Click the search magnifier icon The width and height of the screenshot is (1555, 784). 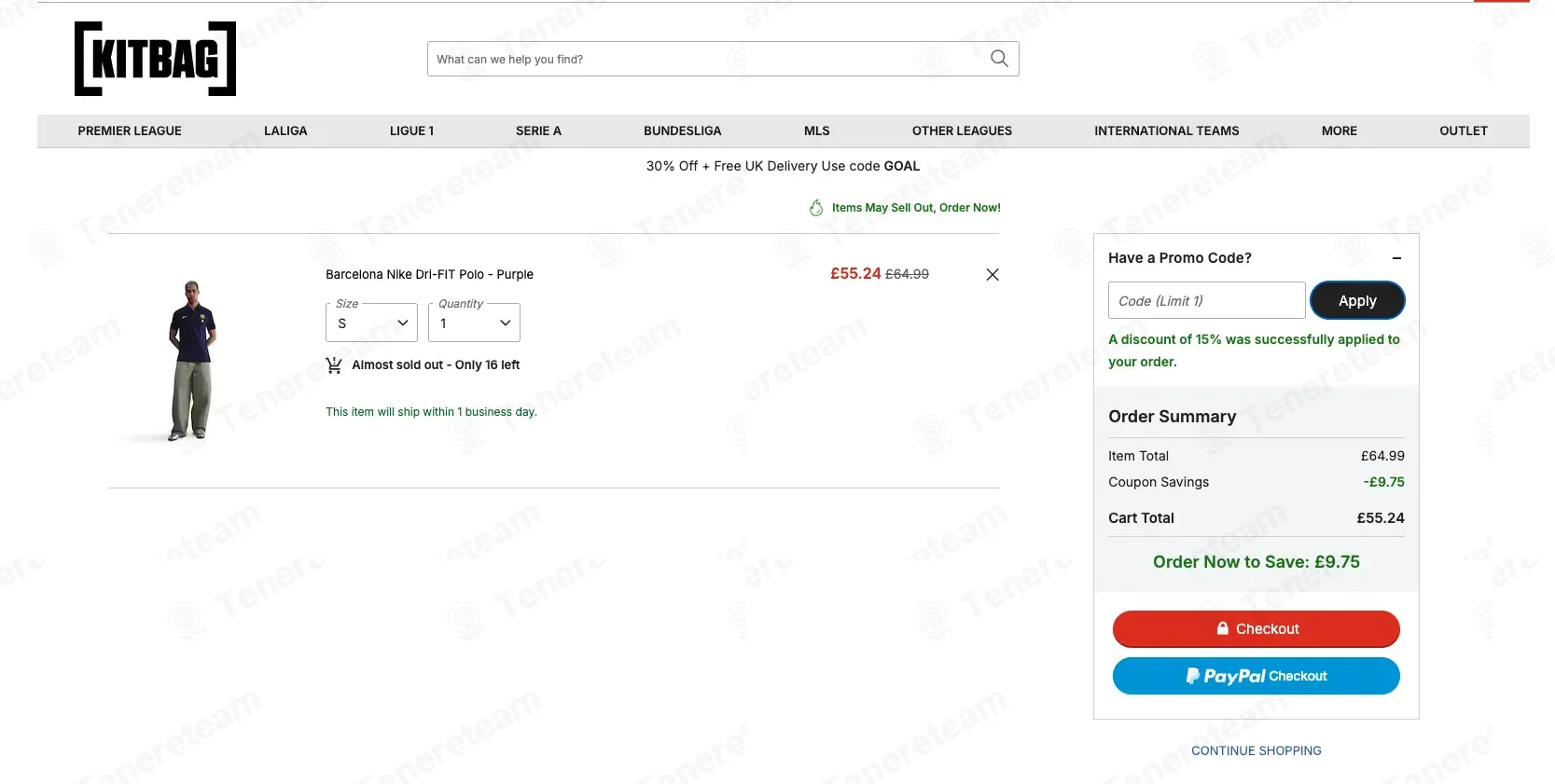999,59
